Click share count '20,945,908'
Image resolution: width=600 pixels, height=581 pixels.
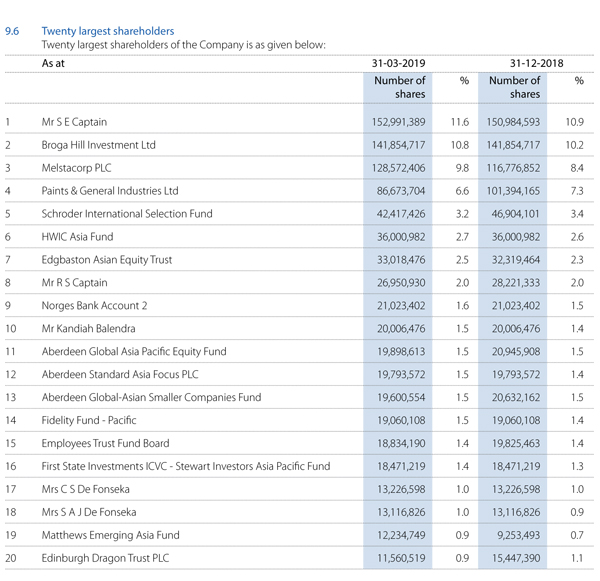[x=515, y=352]
